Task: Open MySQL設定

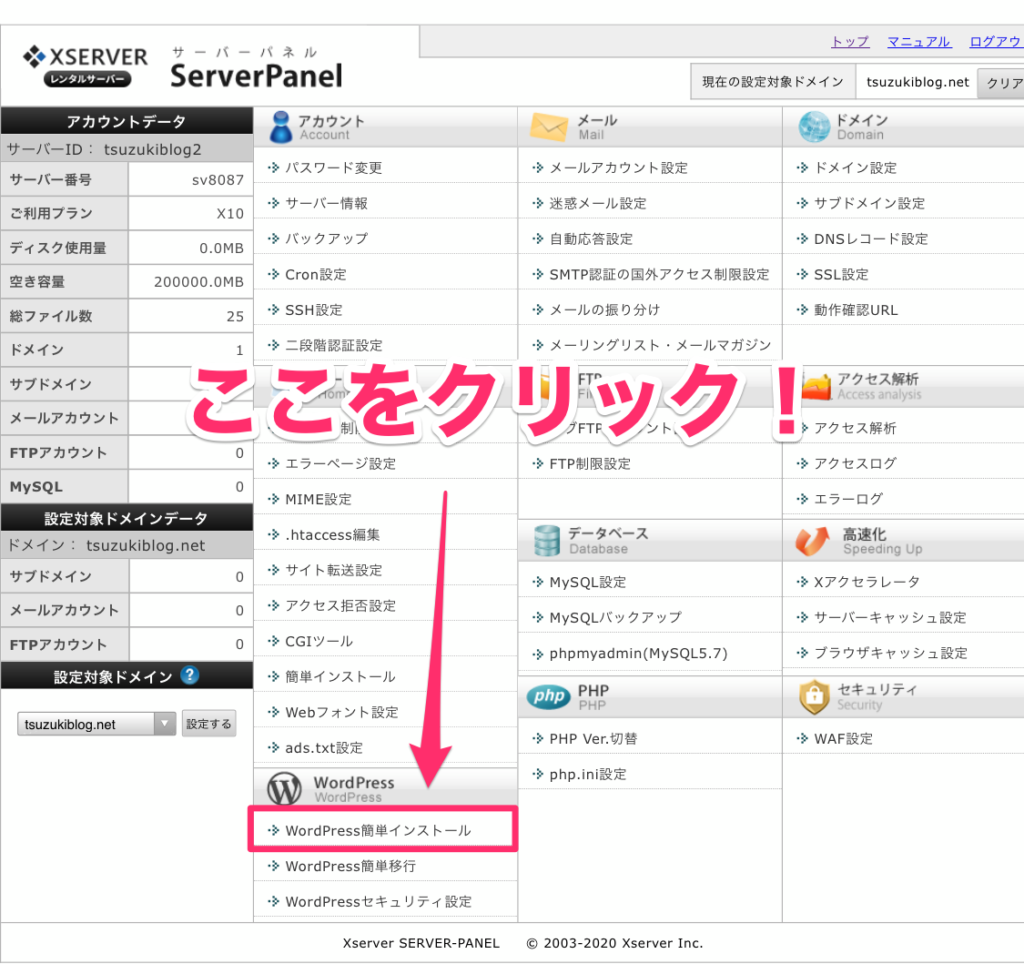Action: pos(588,582)
